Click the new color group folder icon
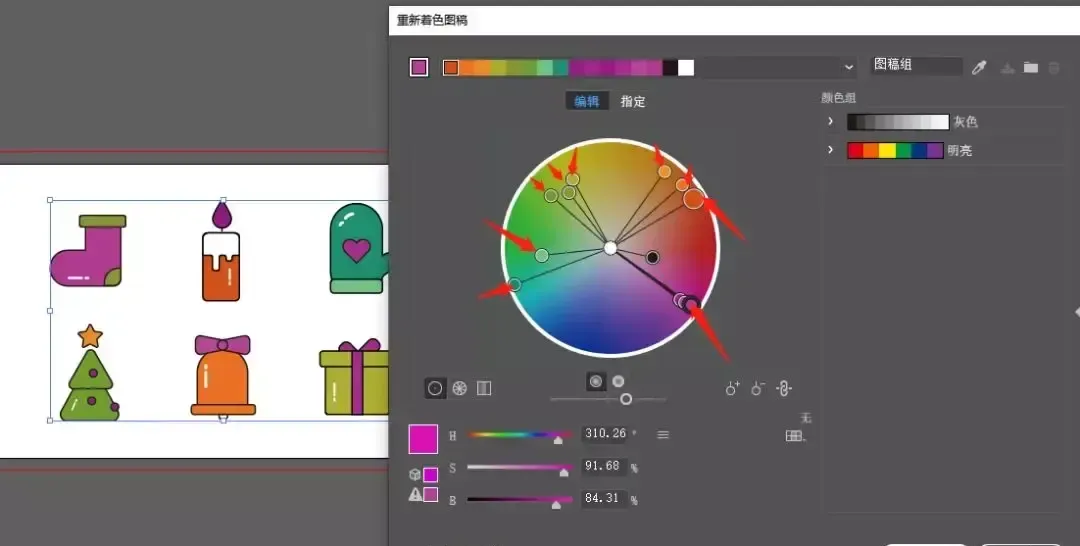The height and width of the screenshot is (546, 1080). [1030, 67]
